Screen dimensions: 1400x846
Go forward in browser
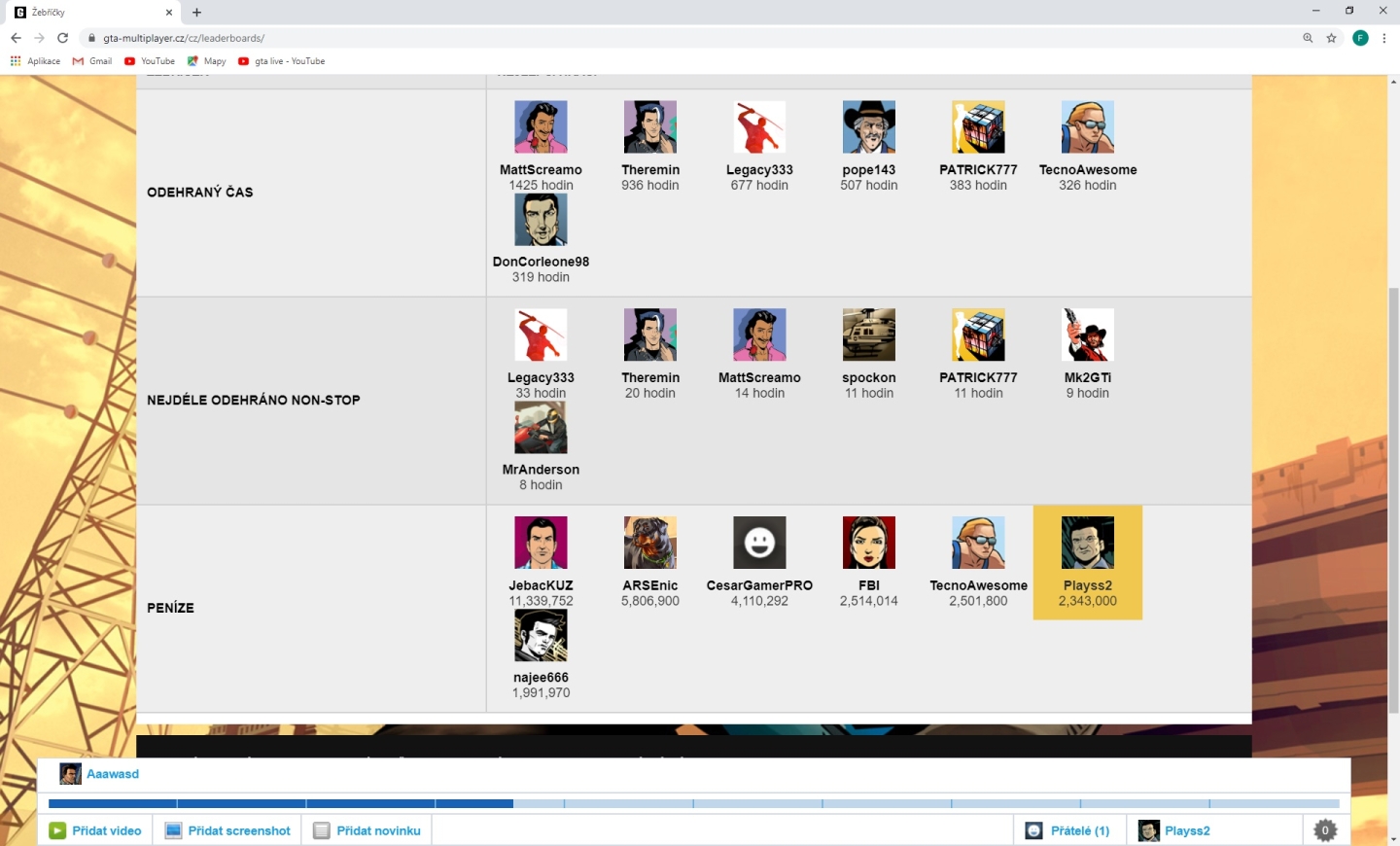[x=39, y=38]
